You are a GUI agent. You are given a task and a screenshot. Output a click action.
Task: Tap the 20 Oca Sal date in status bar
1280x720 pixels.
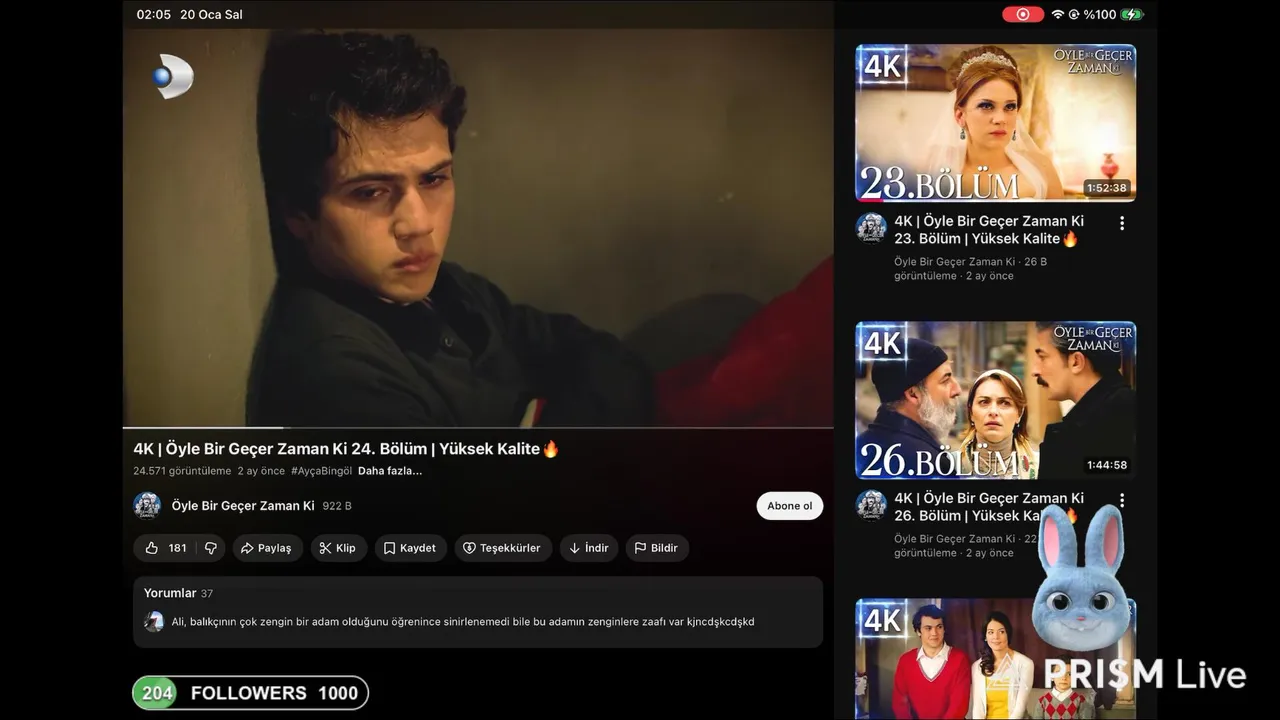tap(211, 14)
